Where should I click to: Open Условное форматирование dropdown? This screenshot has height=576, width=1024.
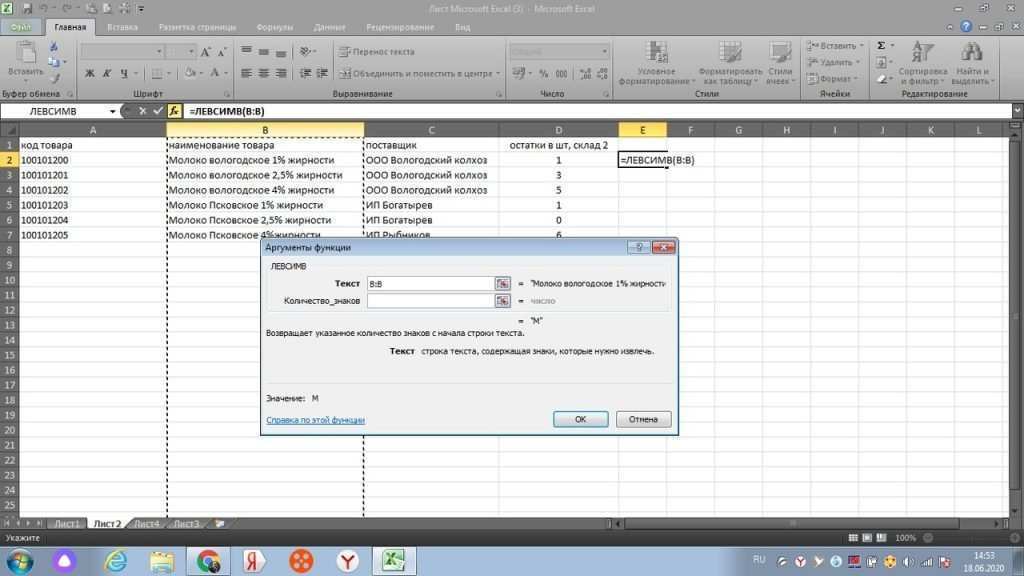[656, 60]
